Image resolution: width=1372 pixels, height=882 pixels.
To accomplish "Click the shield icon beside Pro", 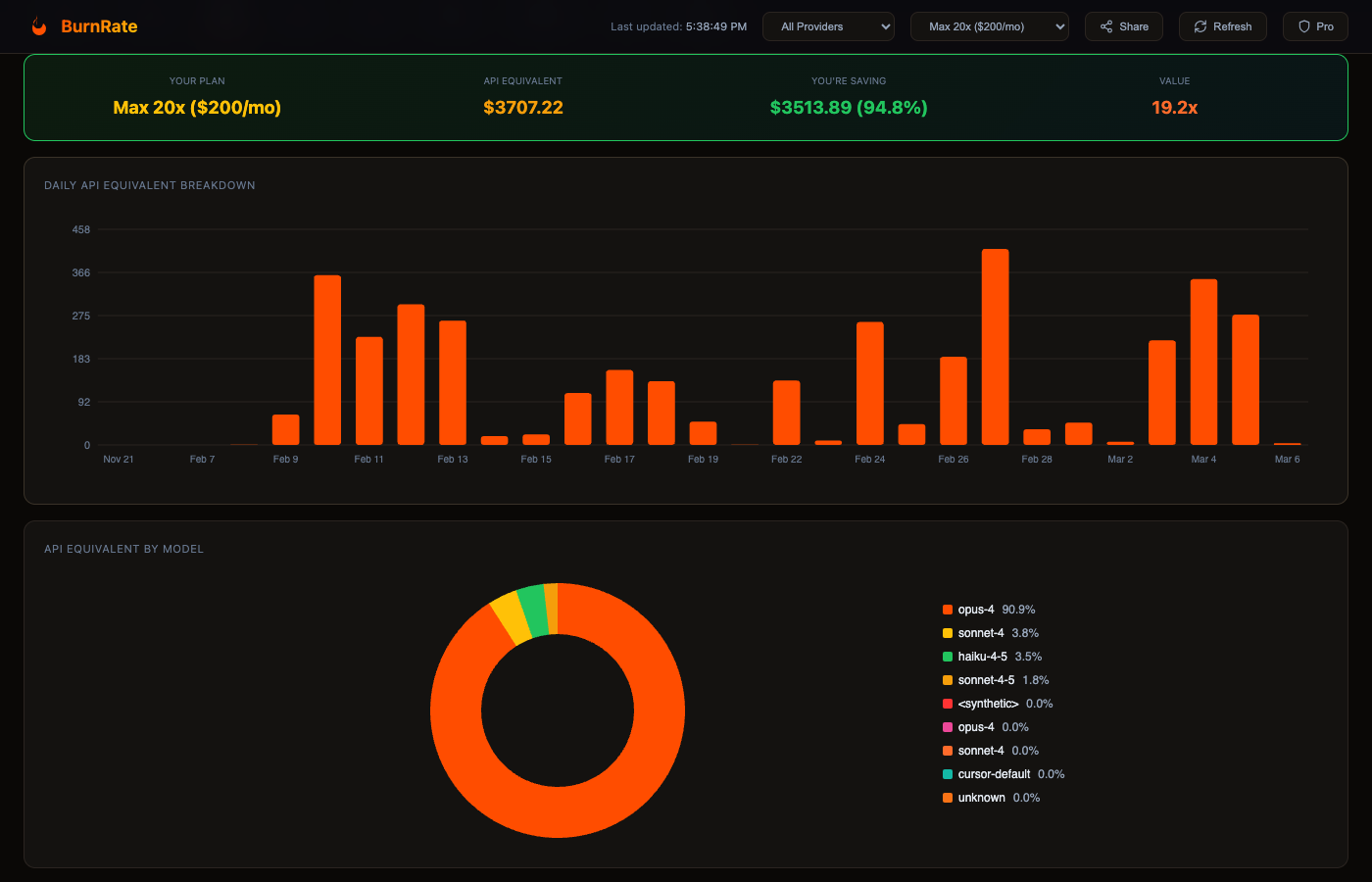I will tap(1304, 26).
